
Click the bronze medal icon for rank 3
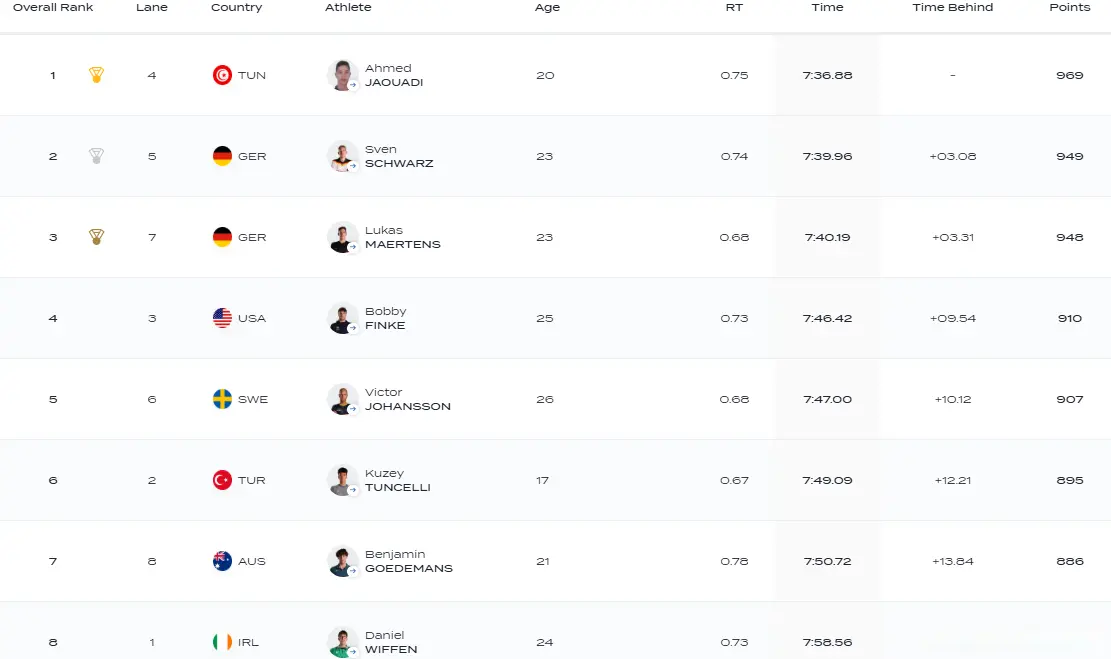(x=96, y=237)
